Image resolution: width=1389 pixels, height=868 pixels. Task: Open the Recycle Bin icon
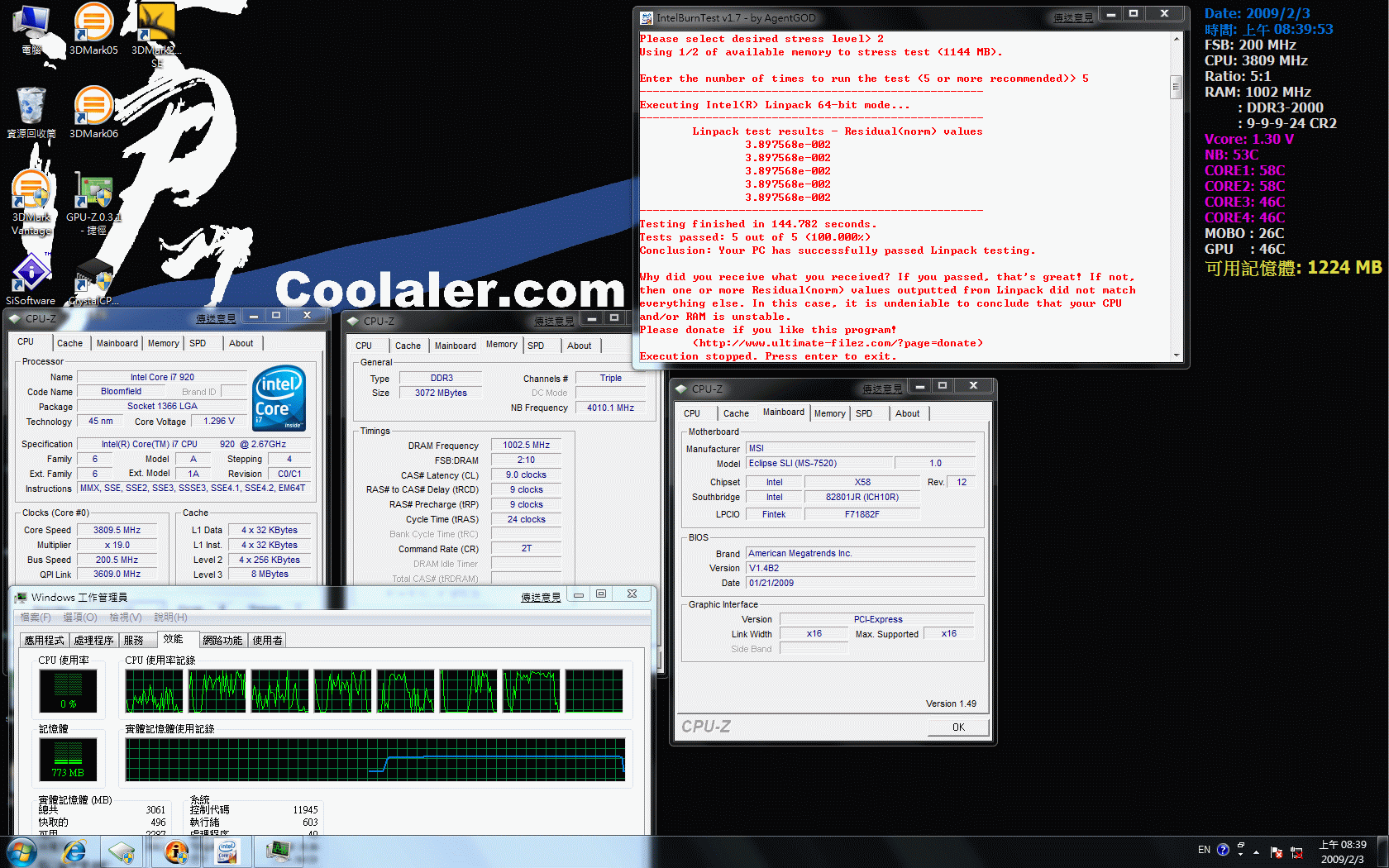(31, 112)
